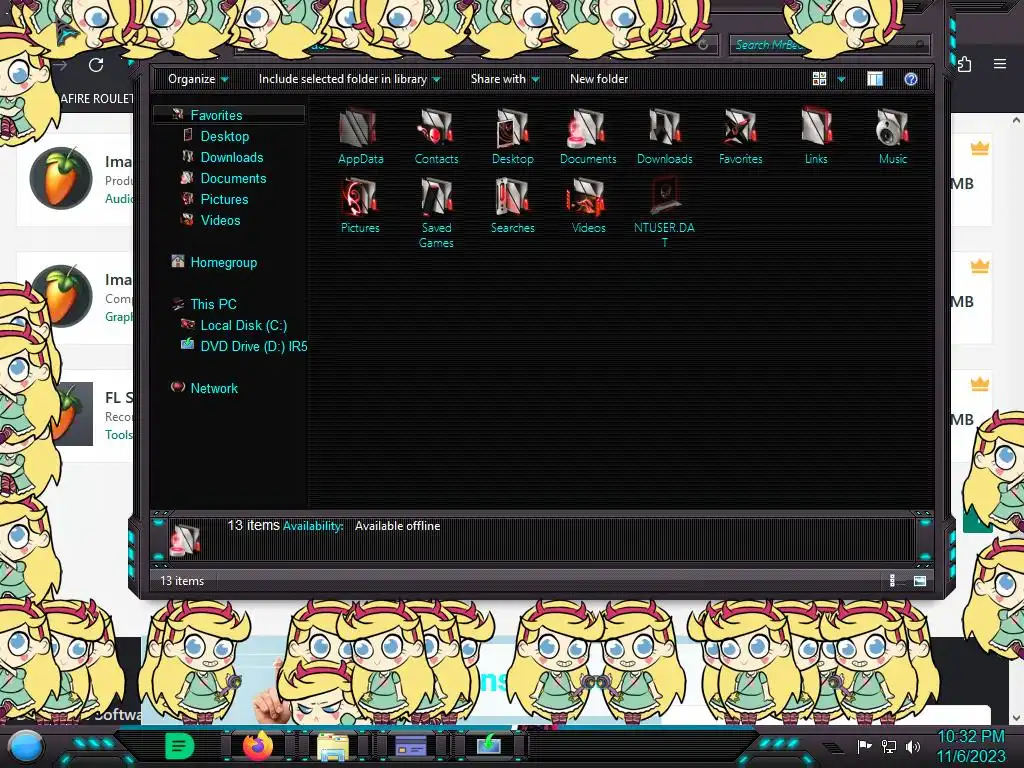Switch to details view in status bar
The width and height of the screenshot is (1024, 768).
[x=893, y=581]
